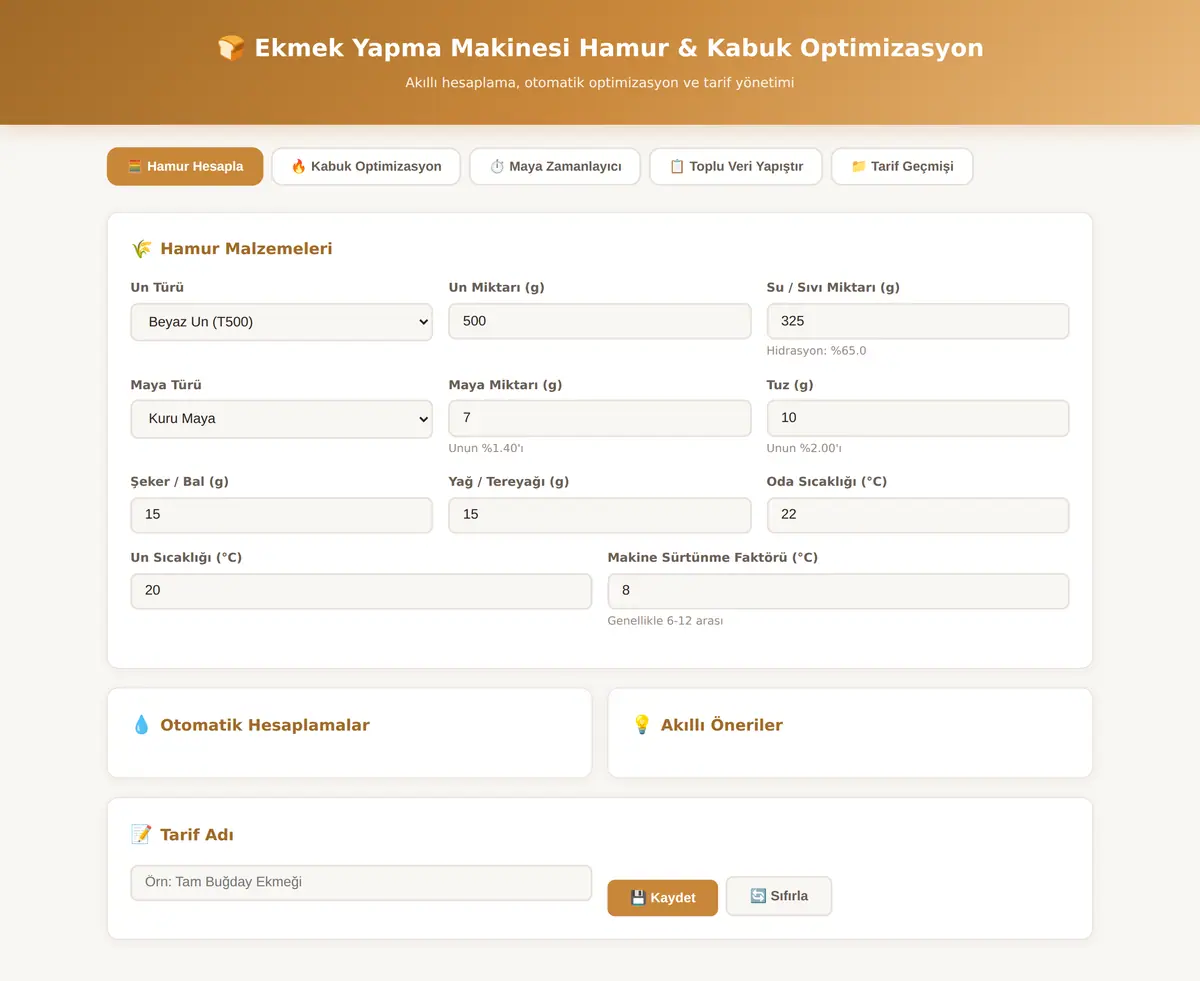Screen dimensions: 1200x981
Task: Click the floppy disk icon on Kaydet
Action: click(638, 898)
